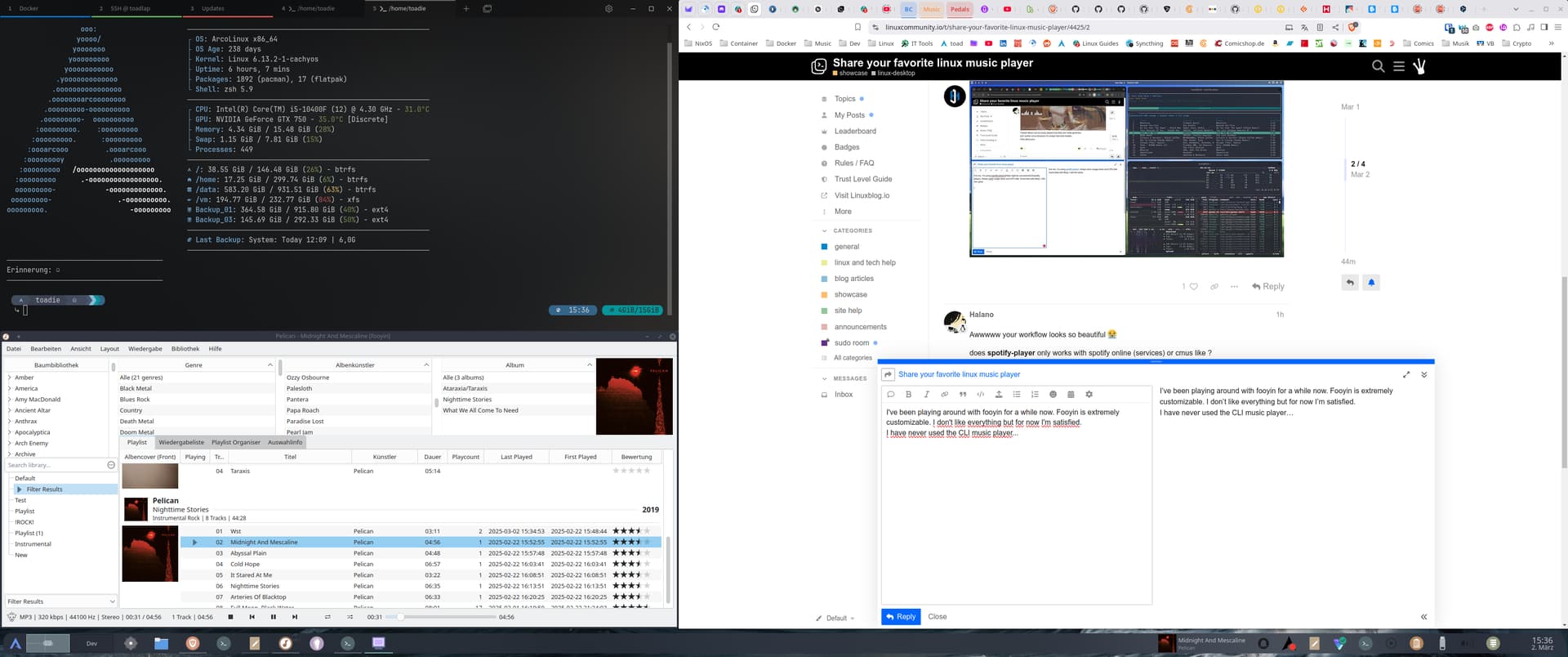Image resolution: width=1568 pixels, height=657 pixels.
Task: Expand More in forum sidebar
Action: click(x=843, y=211)
